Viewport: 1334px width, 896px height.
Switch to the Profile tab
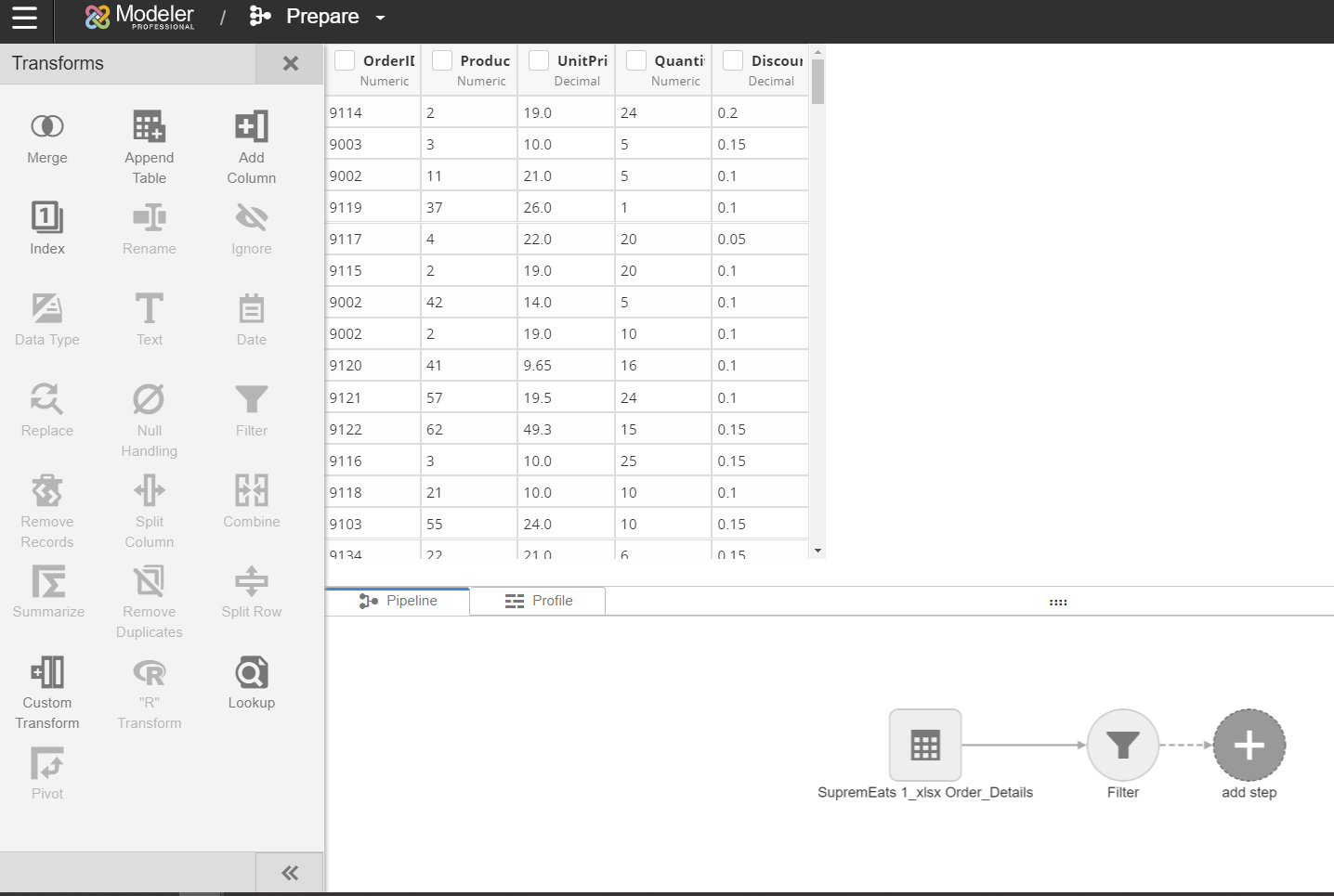click(x=539, y=601)
